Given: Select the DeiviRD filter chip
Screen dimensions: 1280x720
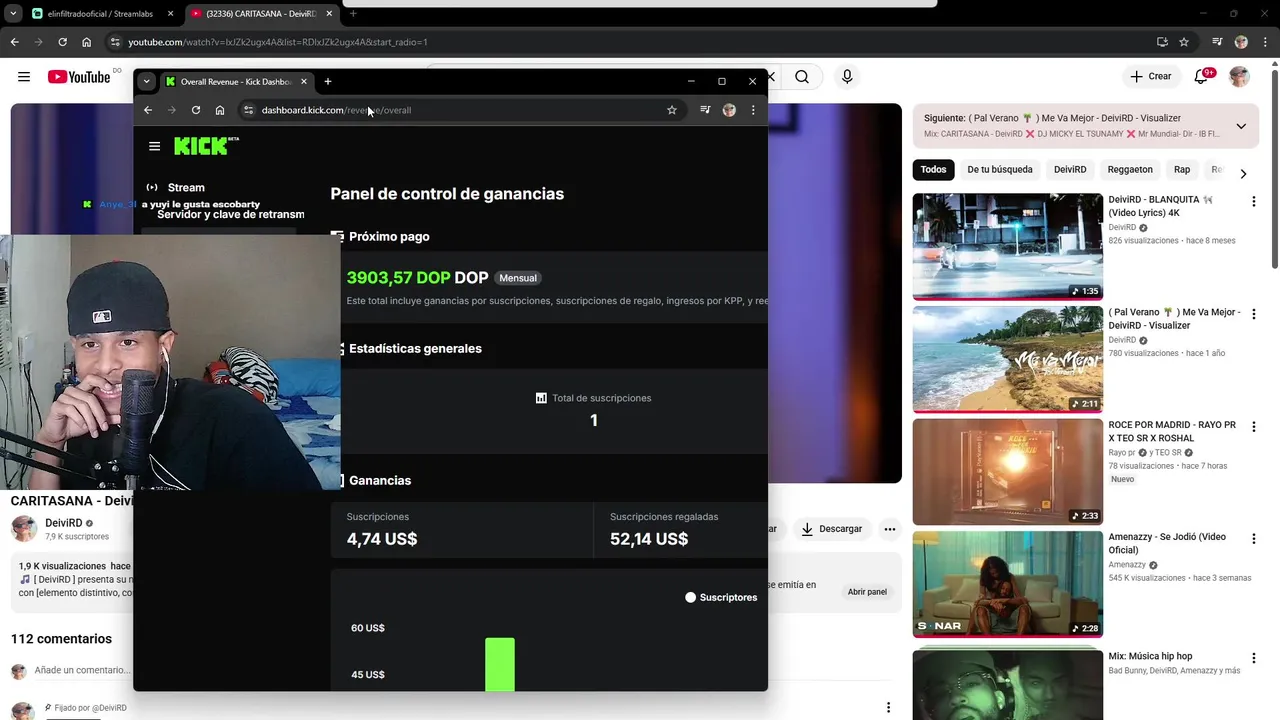Looking at the screenshot, I should coord(1070,170).
